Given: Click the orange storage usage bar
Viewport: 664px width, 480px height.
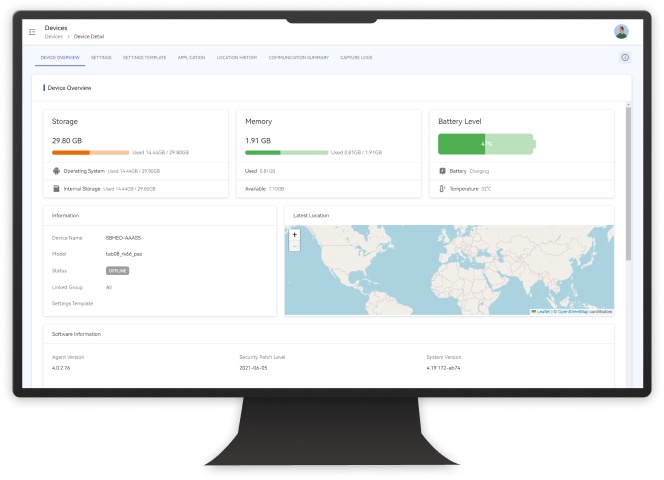Looking at the screenshot, I should pyautogui.click(x=71, y=152).
